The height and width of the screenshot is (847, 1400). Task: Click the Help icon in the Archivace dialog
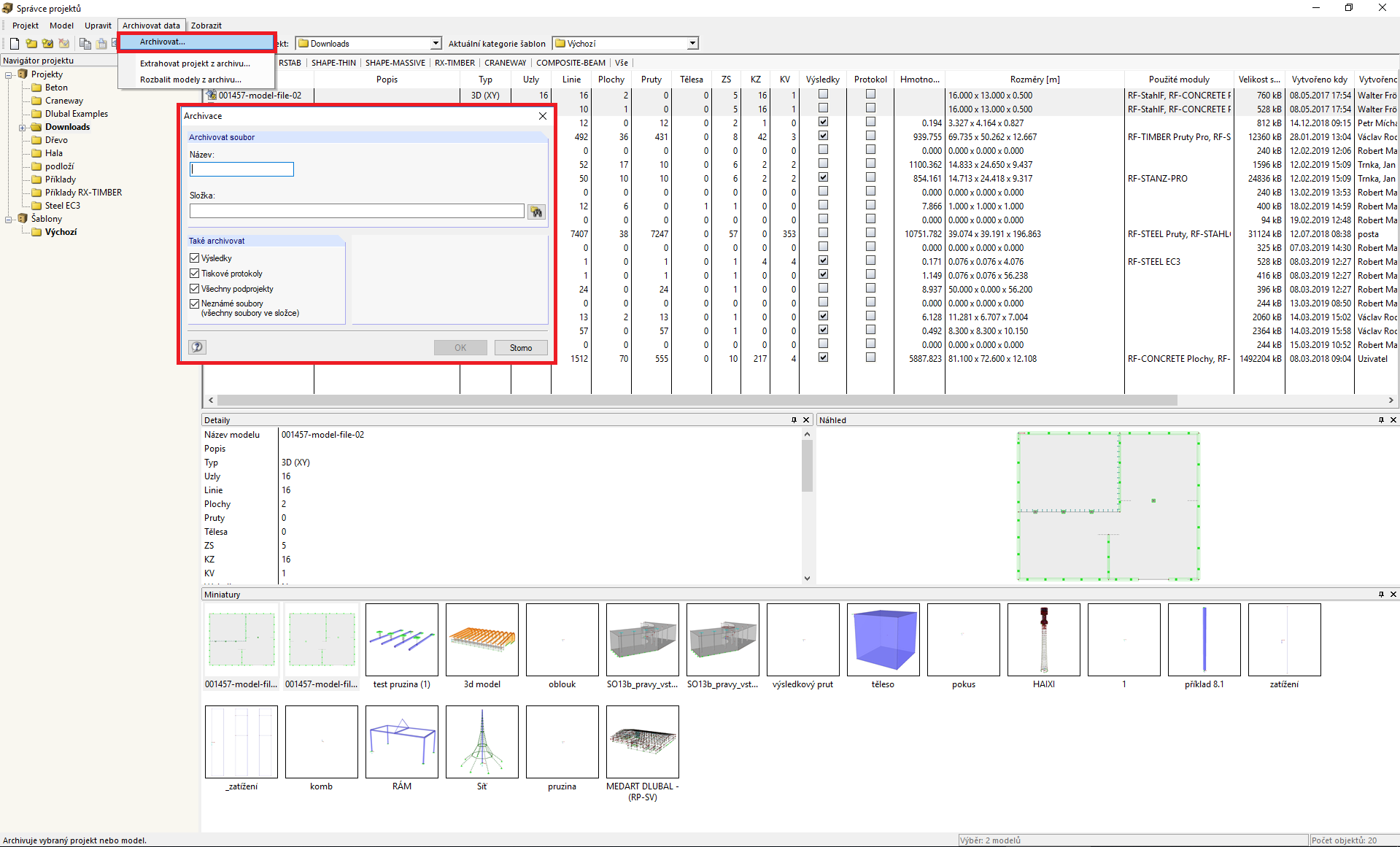196,347
